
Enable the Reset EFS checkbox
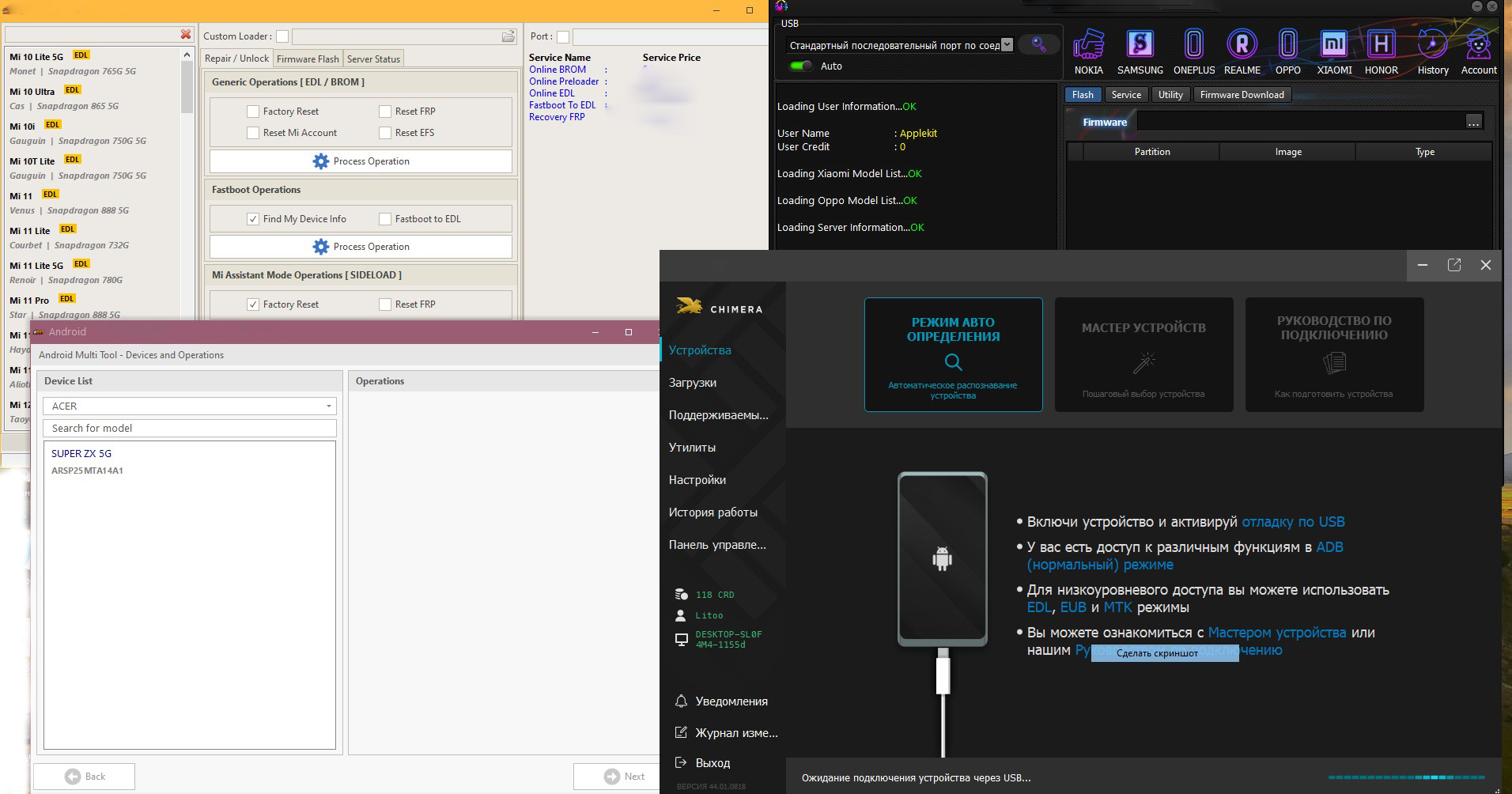click(385, 133)
